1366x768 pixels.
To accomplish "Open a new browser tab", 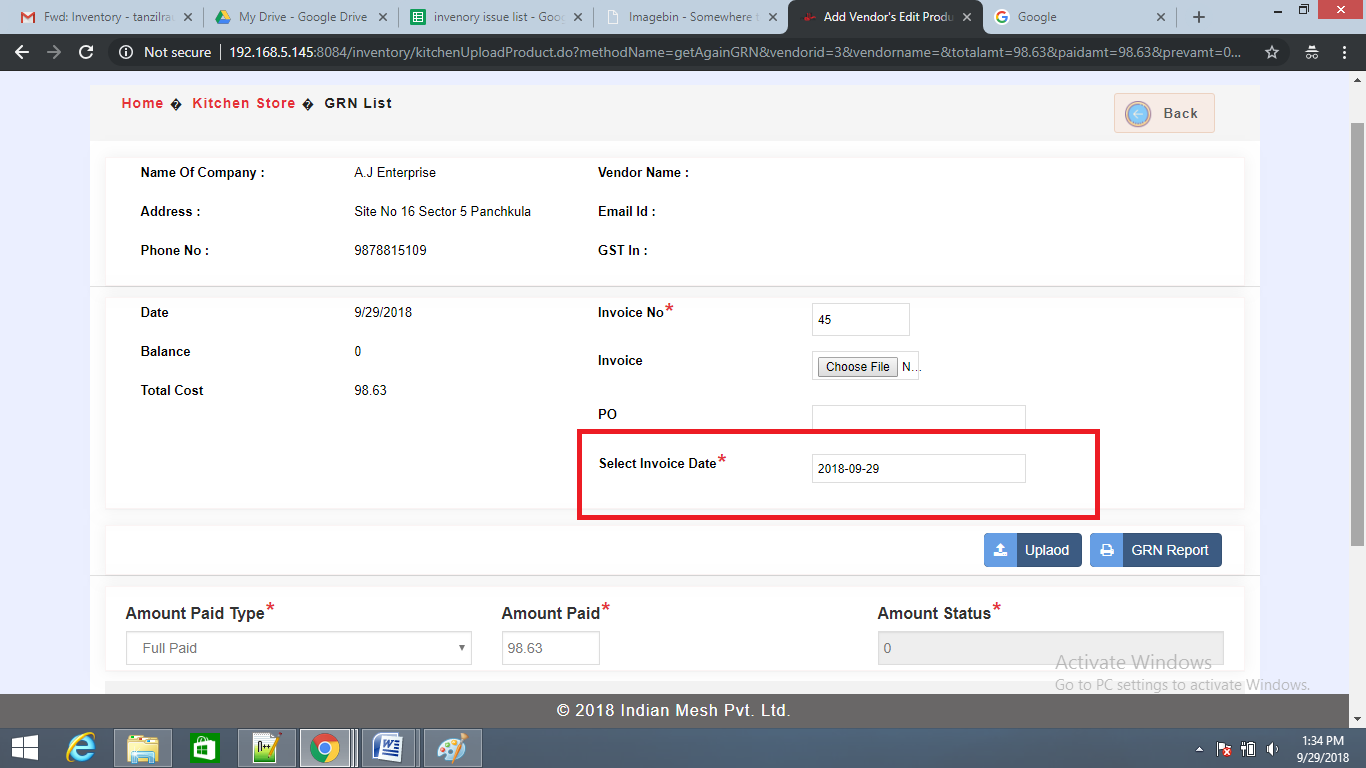I will coord(1199,17).
